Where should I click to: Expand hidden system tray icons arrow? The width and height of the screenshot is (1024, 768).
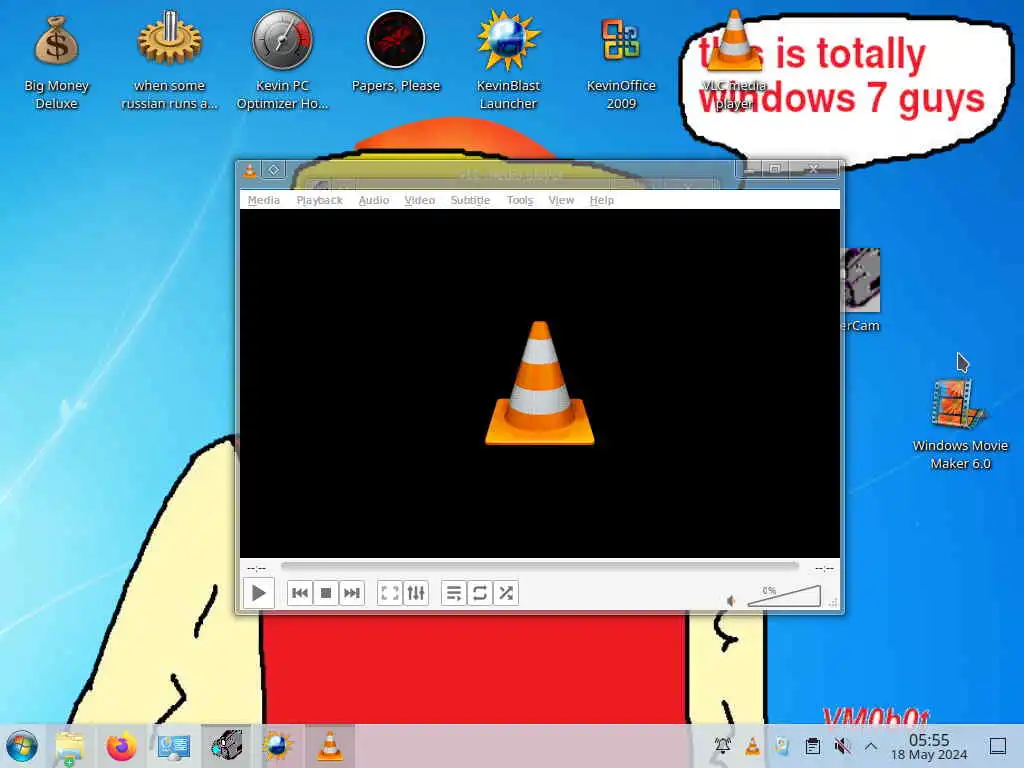pos(871,746)
